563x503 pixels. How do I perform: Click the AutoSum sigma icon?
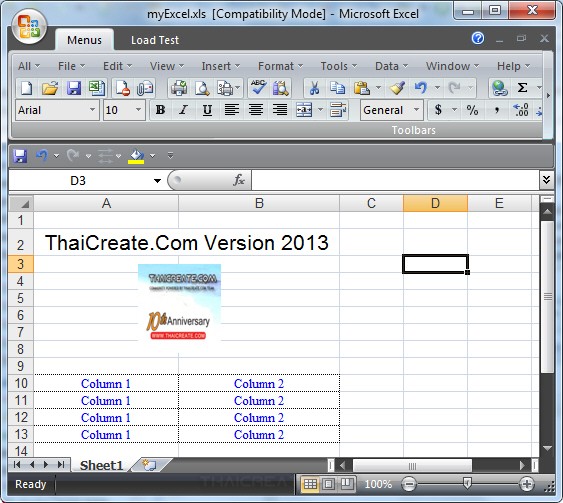[522, 88]
